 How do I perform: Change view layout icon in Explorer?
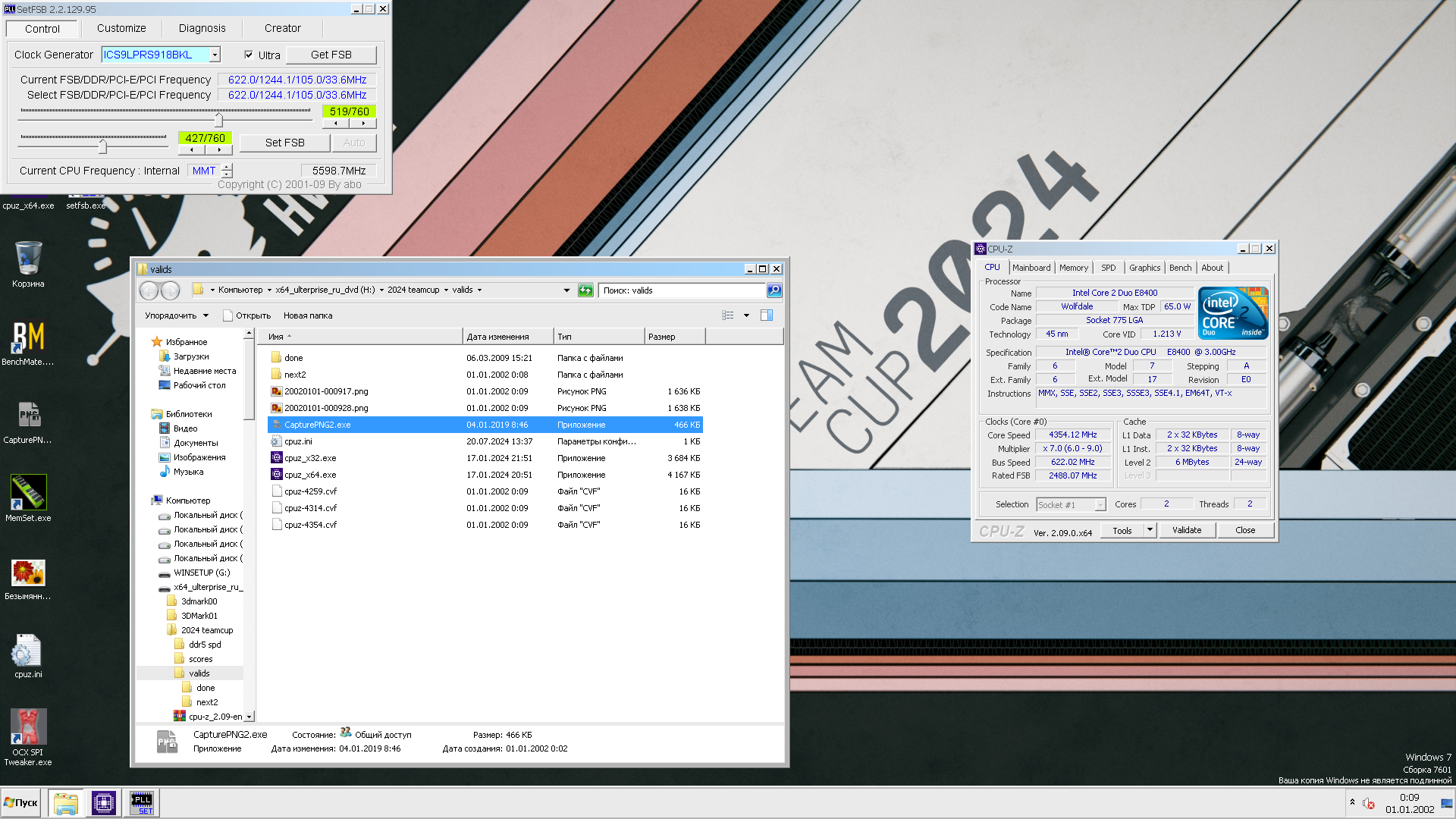tap(728, 315)
